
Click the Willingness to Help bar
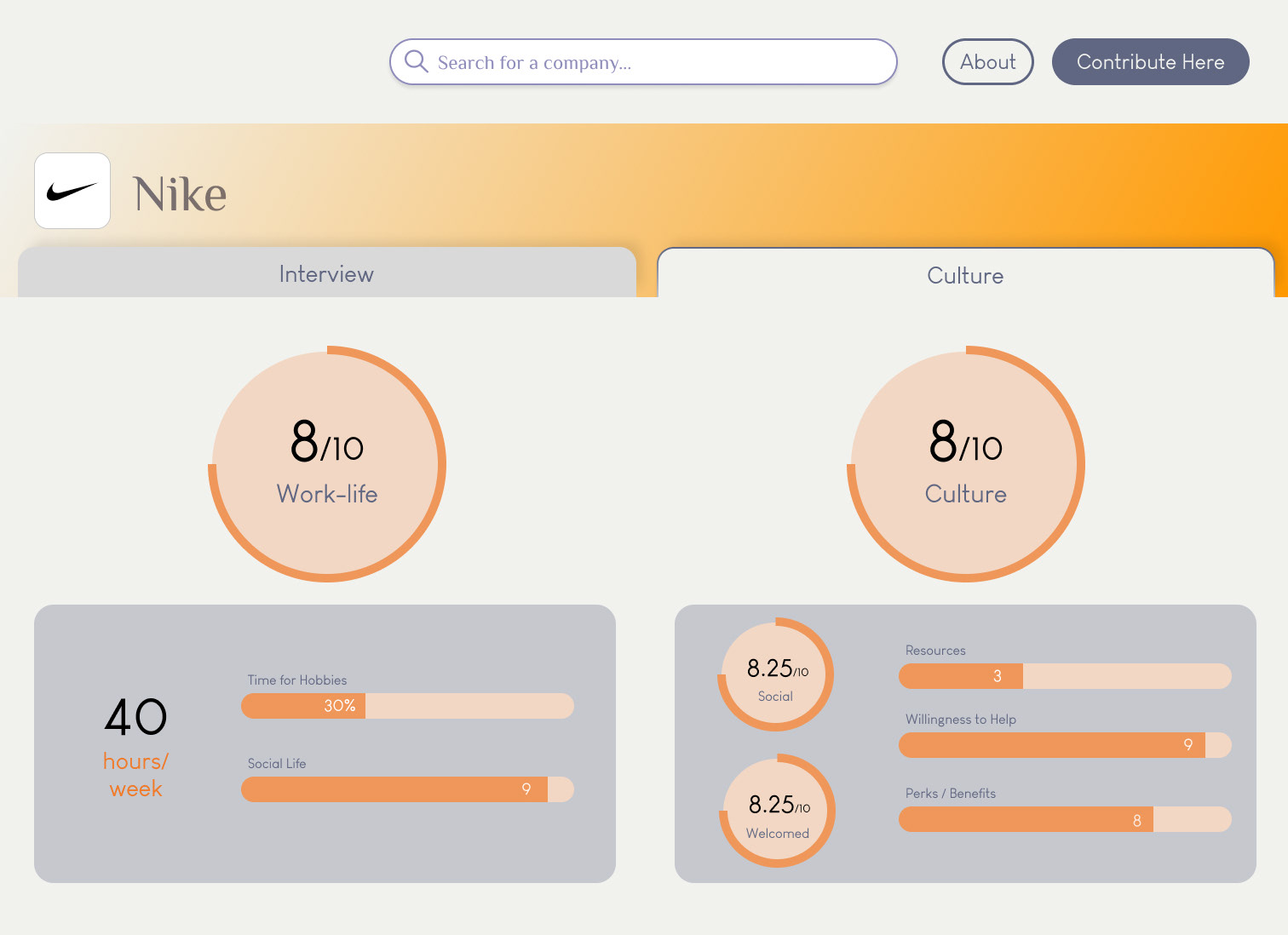(1065, 745)
